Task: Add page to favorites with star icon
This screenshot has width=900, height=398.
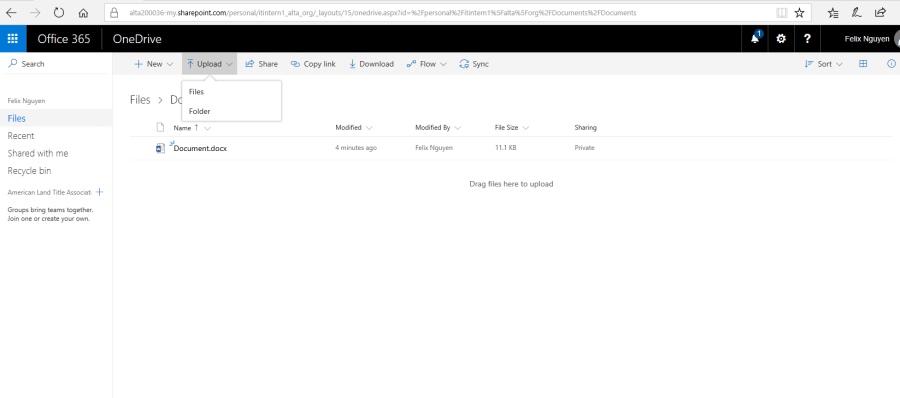Action: coord(799,13)
